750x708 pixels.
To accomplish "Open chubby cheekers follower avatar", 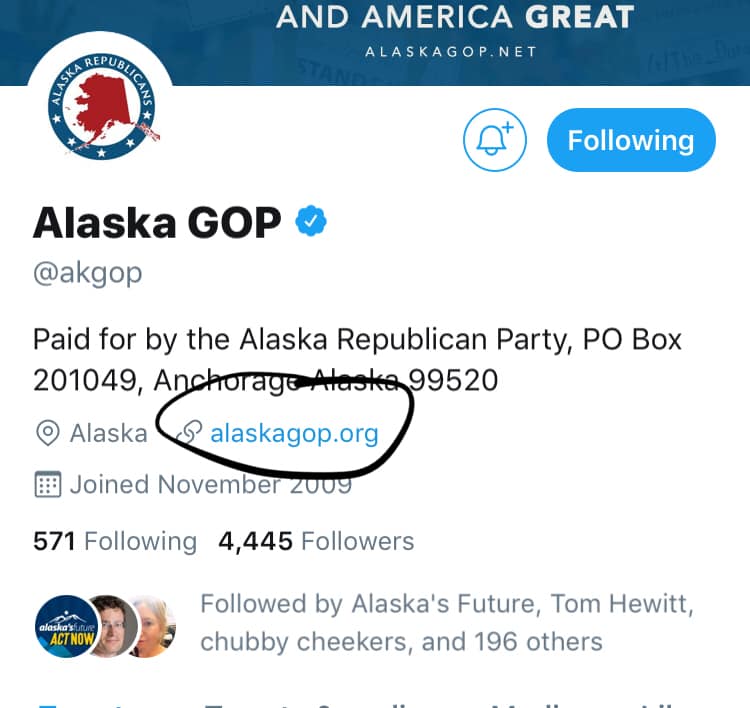I will [x=155, y=626].
